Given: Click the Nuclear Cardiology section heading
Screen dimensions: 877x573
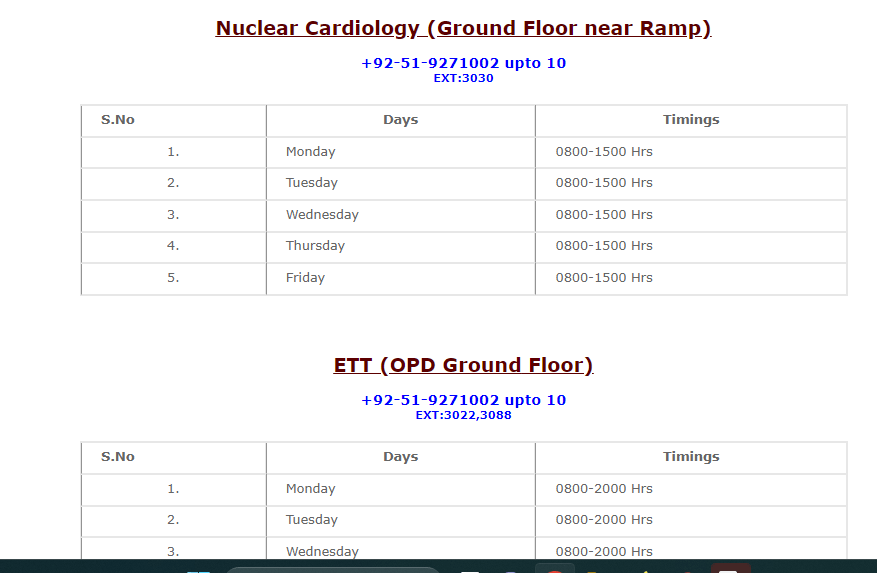Looking at the screenshot, I should pyautogui.click(x=463, y=28).
